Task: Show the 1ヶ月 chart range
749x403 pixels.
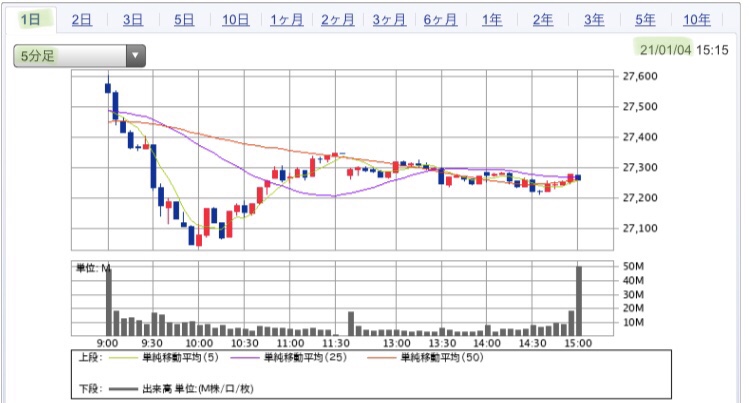Action: [287, 20]
